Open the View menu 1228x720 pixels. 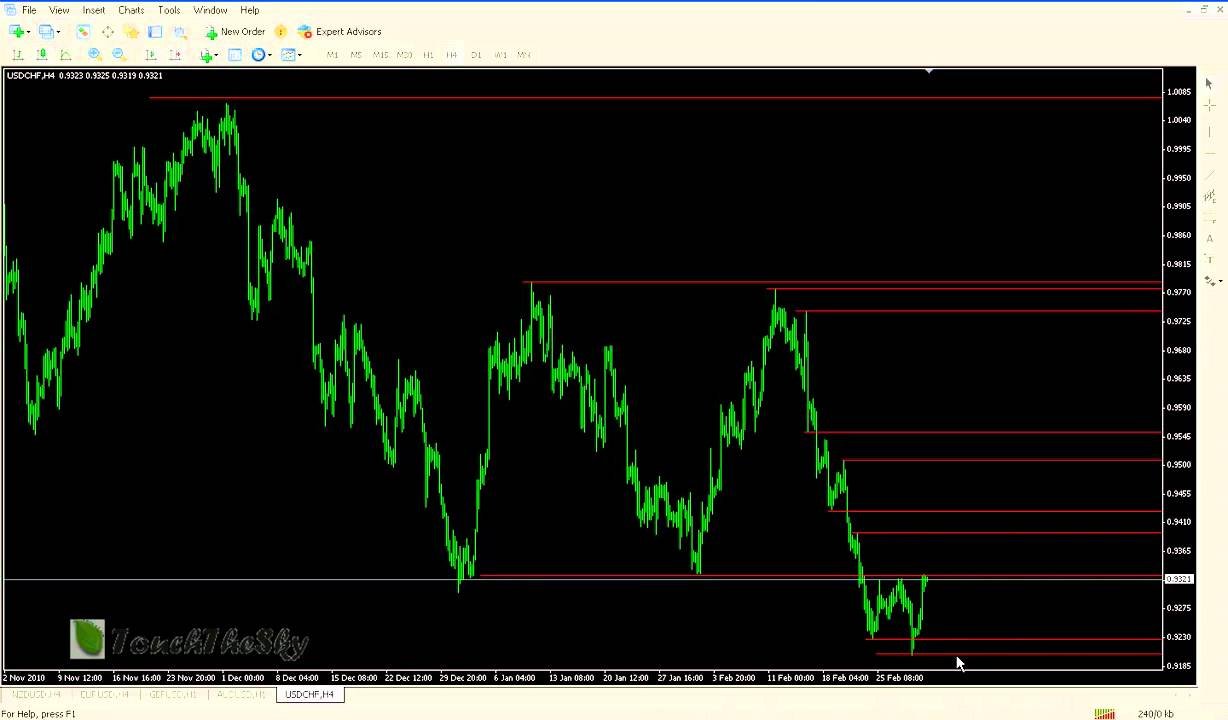[x=59, y=10]
